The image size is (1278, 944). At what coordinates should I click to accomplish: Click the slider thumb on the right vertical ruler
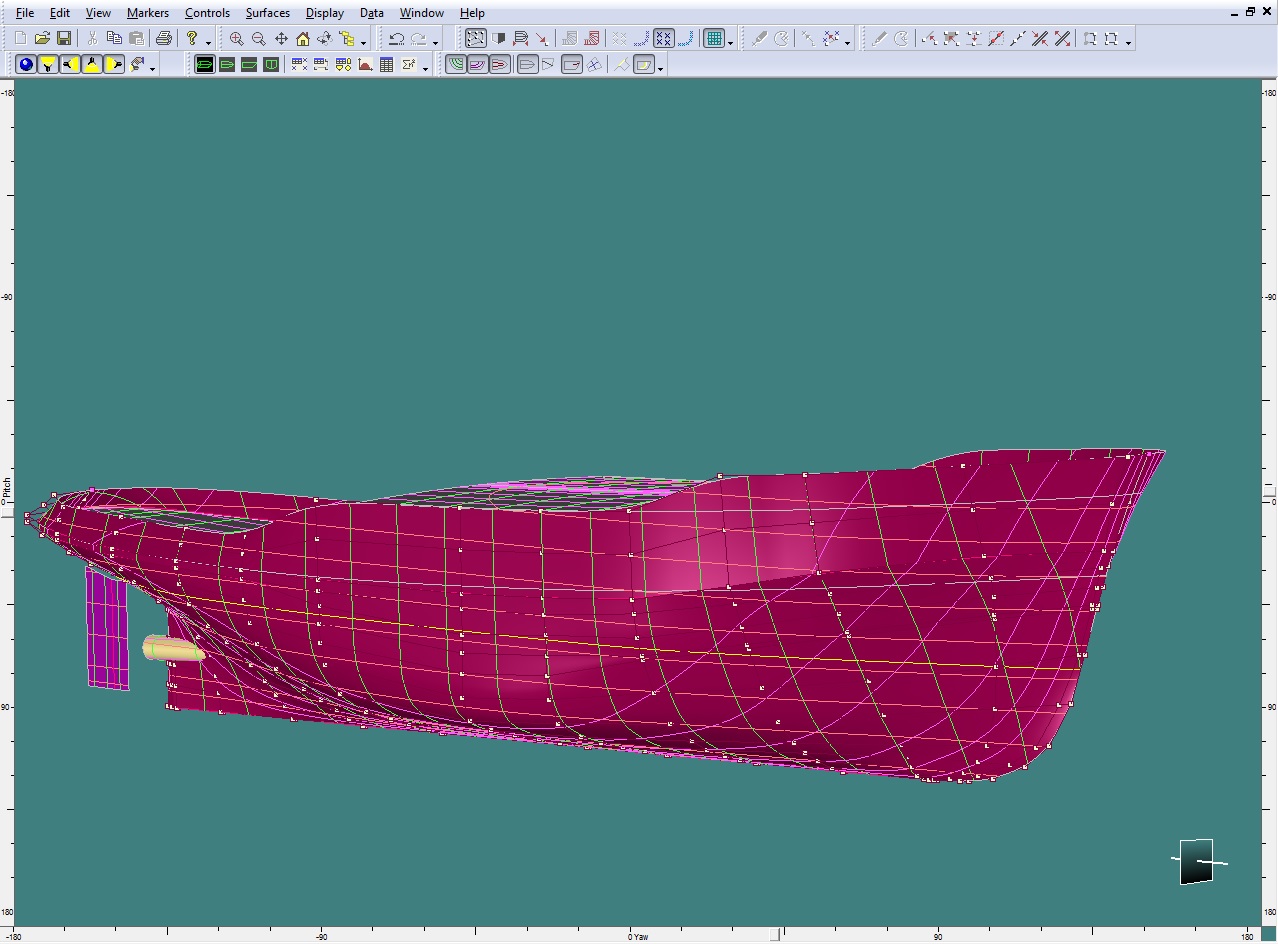click(1270, 494)
